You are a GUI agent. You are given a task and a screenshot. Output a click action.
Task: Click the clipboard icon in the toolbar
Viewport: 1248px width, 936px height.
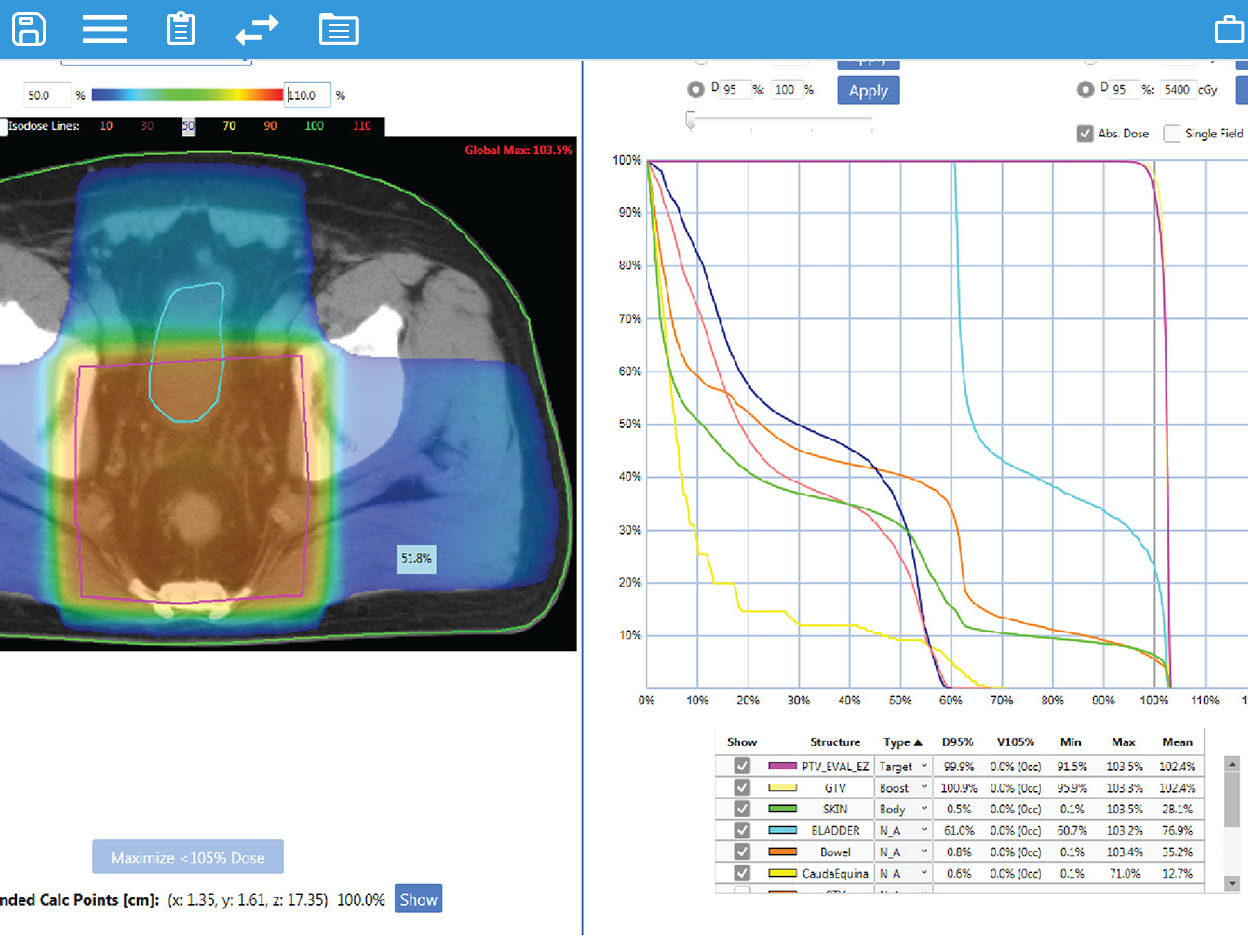181,28
